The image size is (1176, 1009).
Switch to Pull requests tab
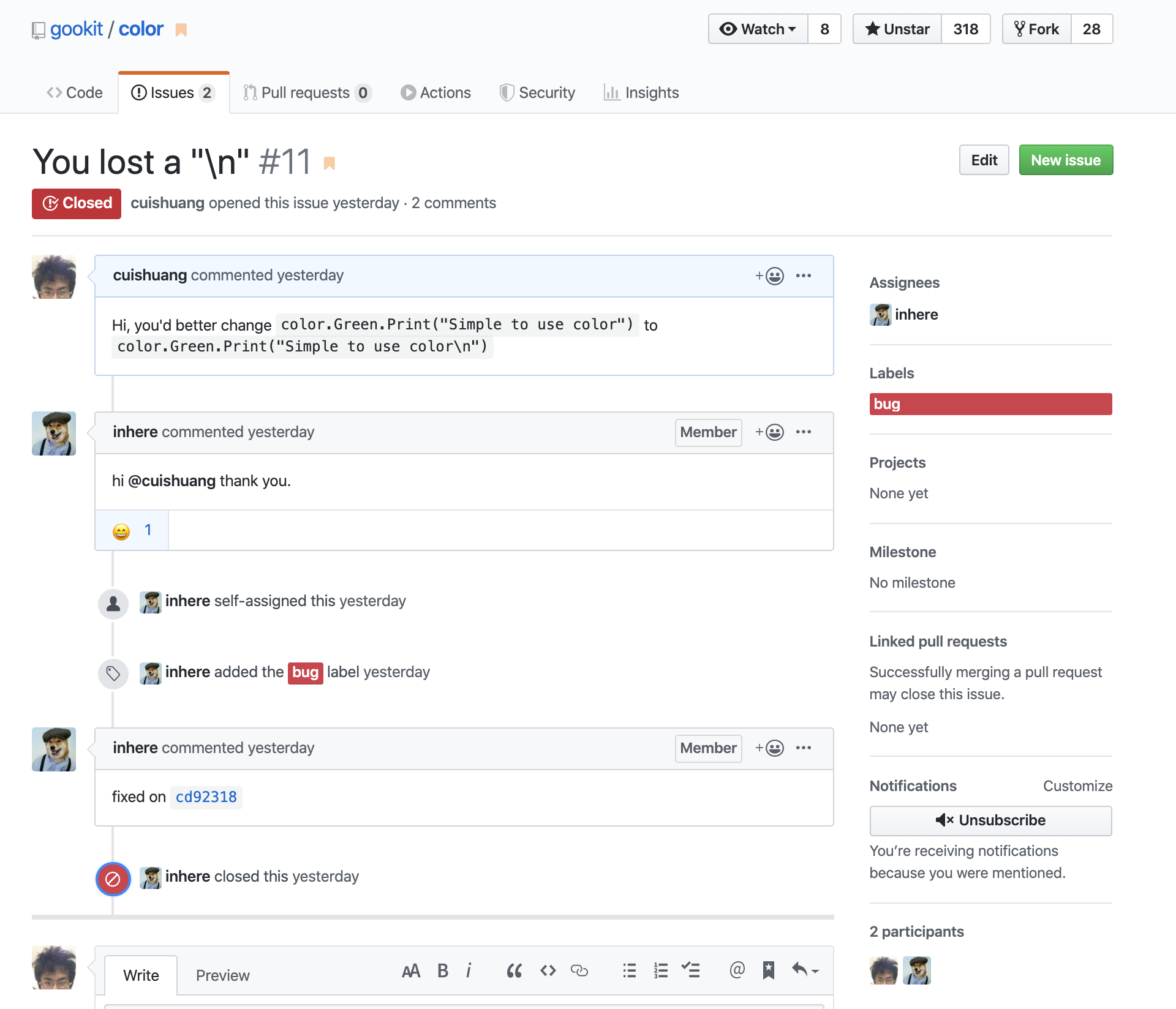click(306, 92)
